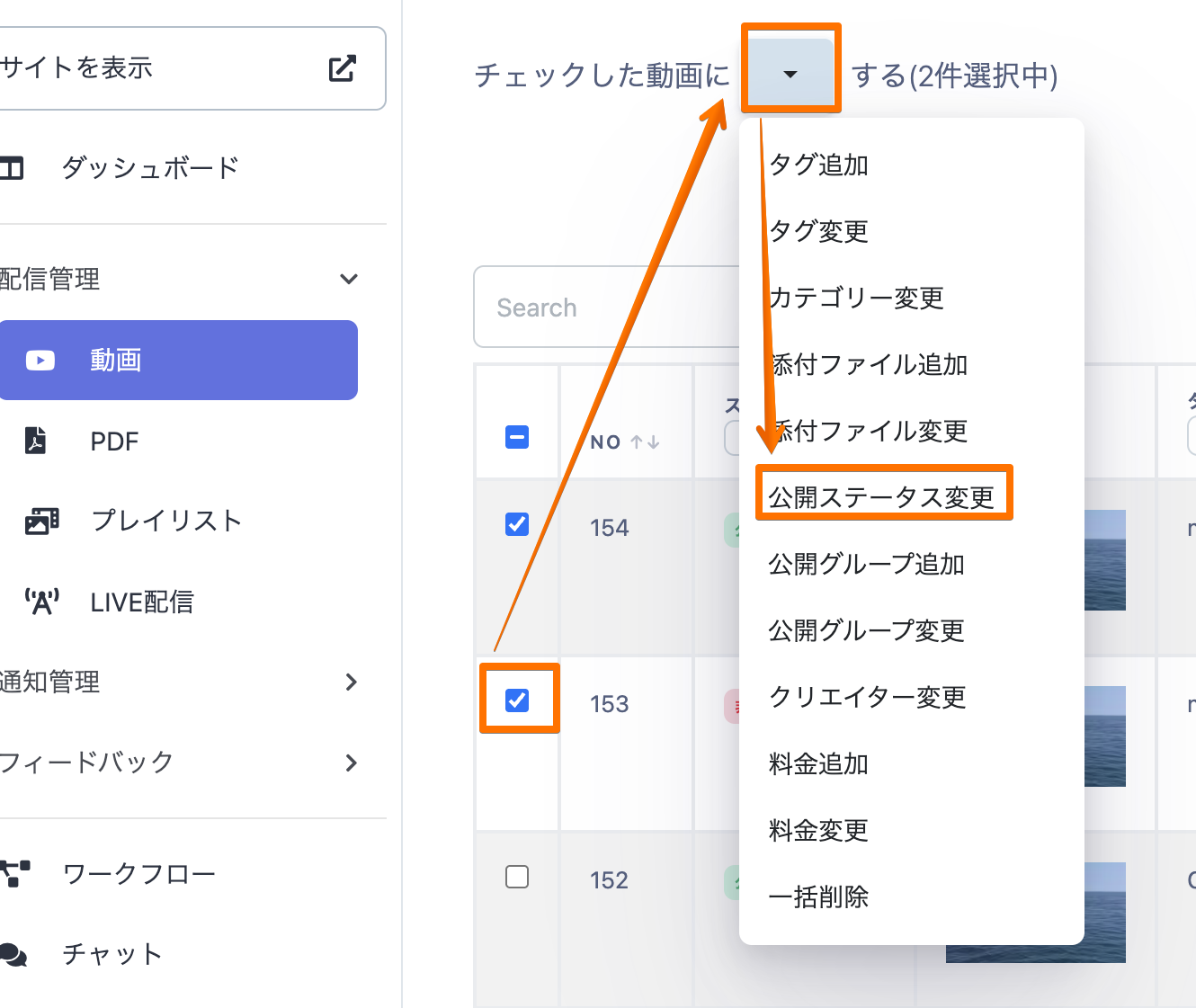The image size is (1196, 1008).
Task: Click the プレイリスト playlist icon
Action: (x=41, y=521)
